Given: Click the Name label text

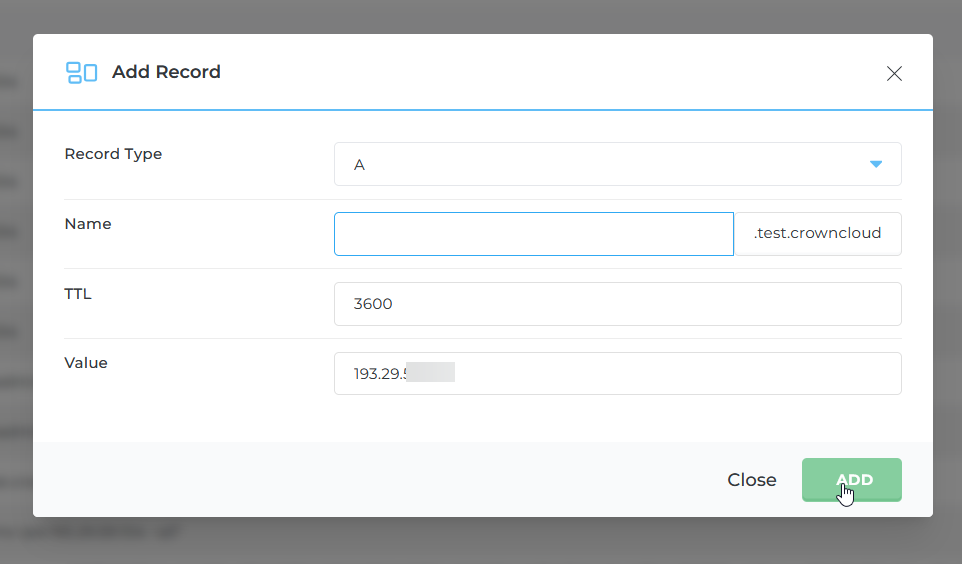Looking at the screenshot, I should tap(88, 224).
